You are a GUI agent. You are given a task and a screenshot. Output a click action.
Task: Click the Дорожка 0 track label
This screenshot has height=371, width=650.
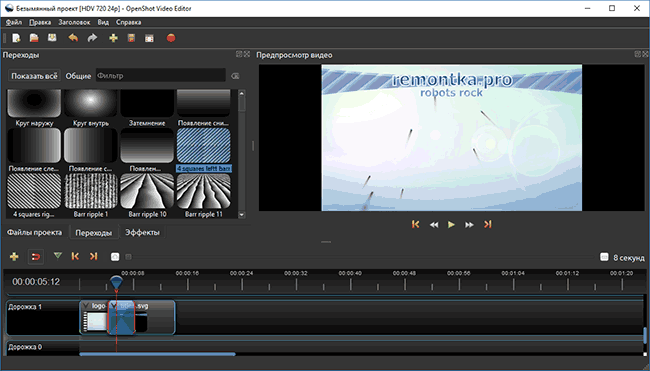[26, 347]
